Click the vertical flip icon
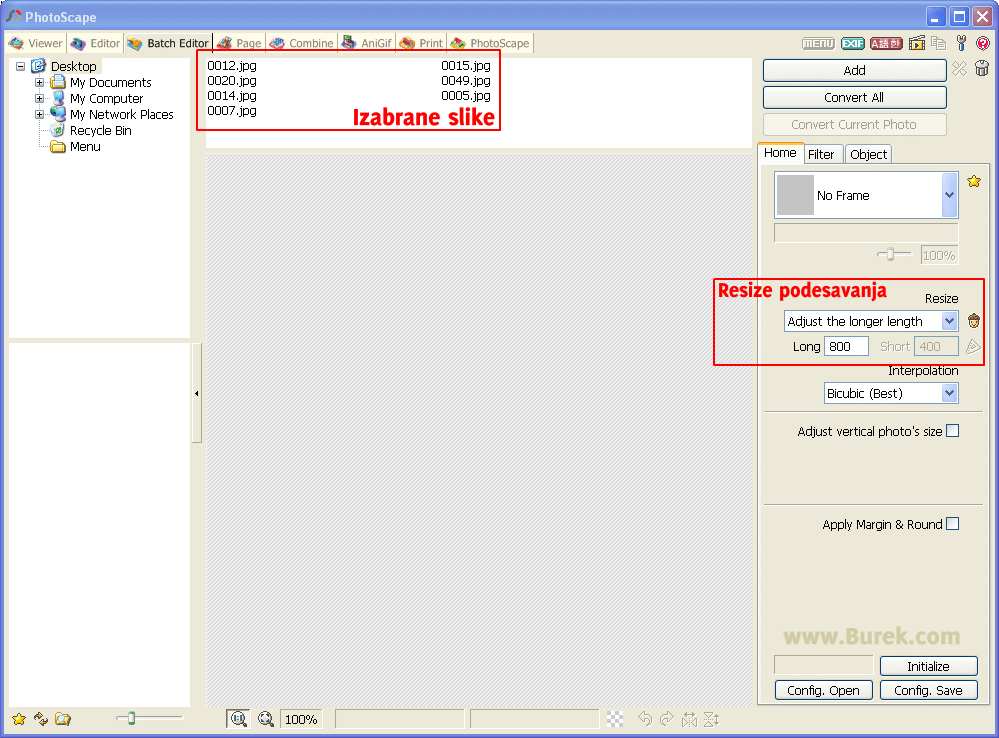999x738 pixels. coord(711,720)
